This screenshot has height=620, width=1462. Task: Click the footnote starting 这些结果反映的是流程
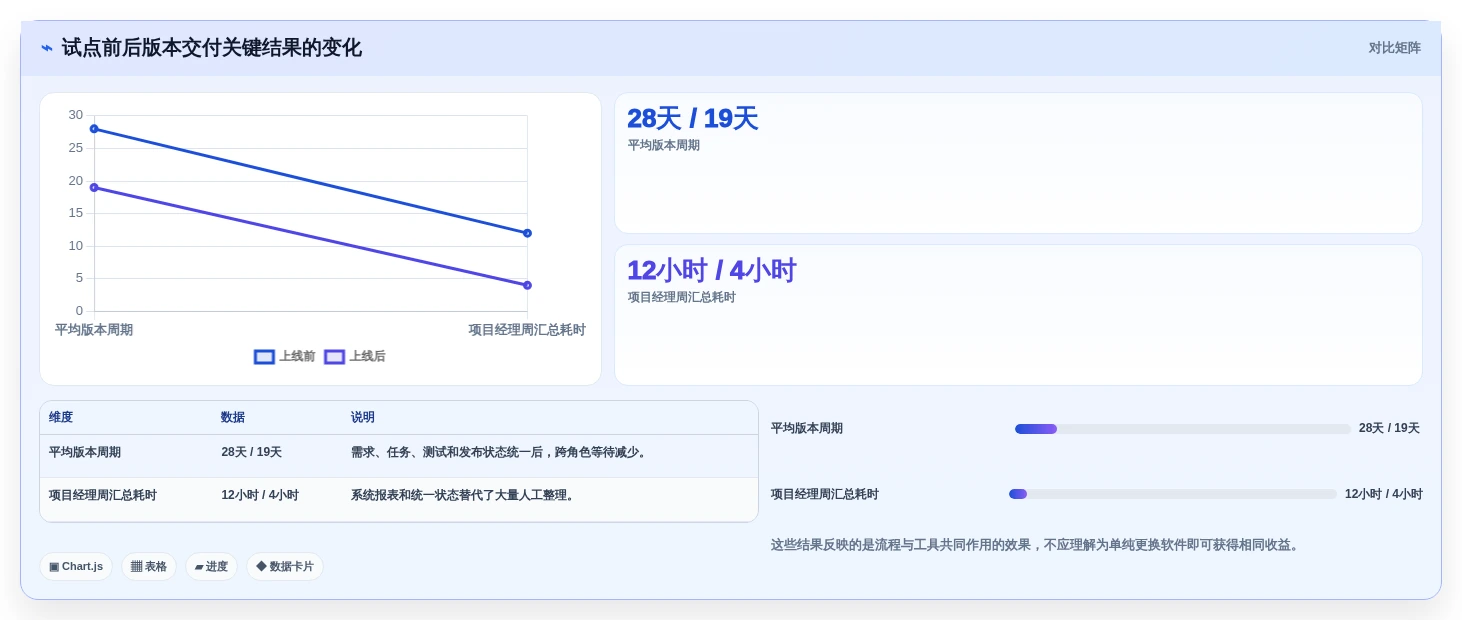1036,546
